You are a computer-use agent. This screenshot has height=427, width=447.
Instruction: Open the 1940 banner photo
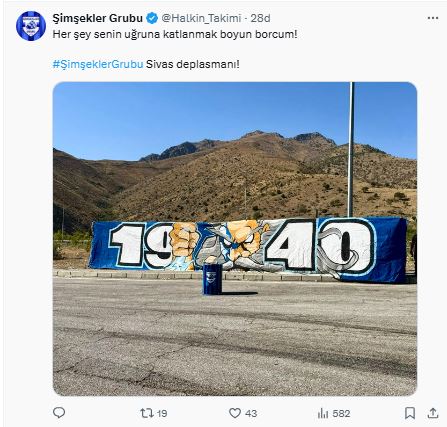(235, 239)
